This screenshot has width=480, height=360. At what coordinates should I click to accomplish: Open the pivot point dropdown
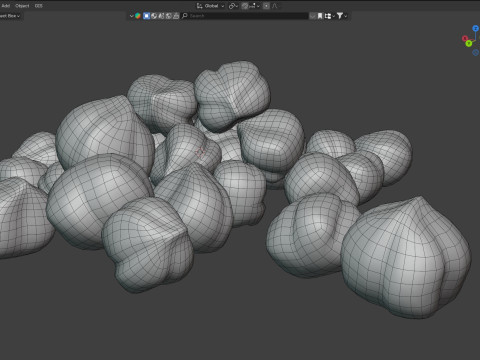pyautogui.click(x=233, y=6)
